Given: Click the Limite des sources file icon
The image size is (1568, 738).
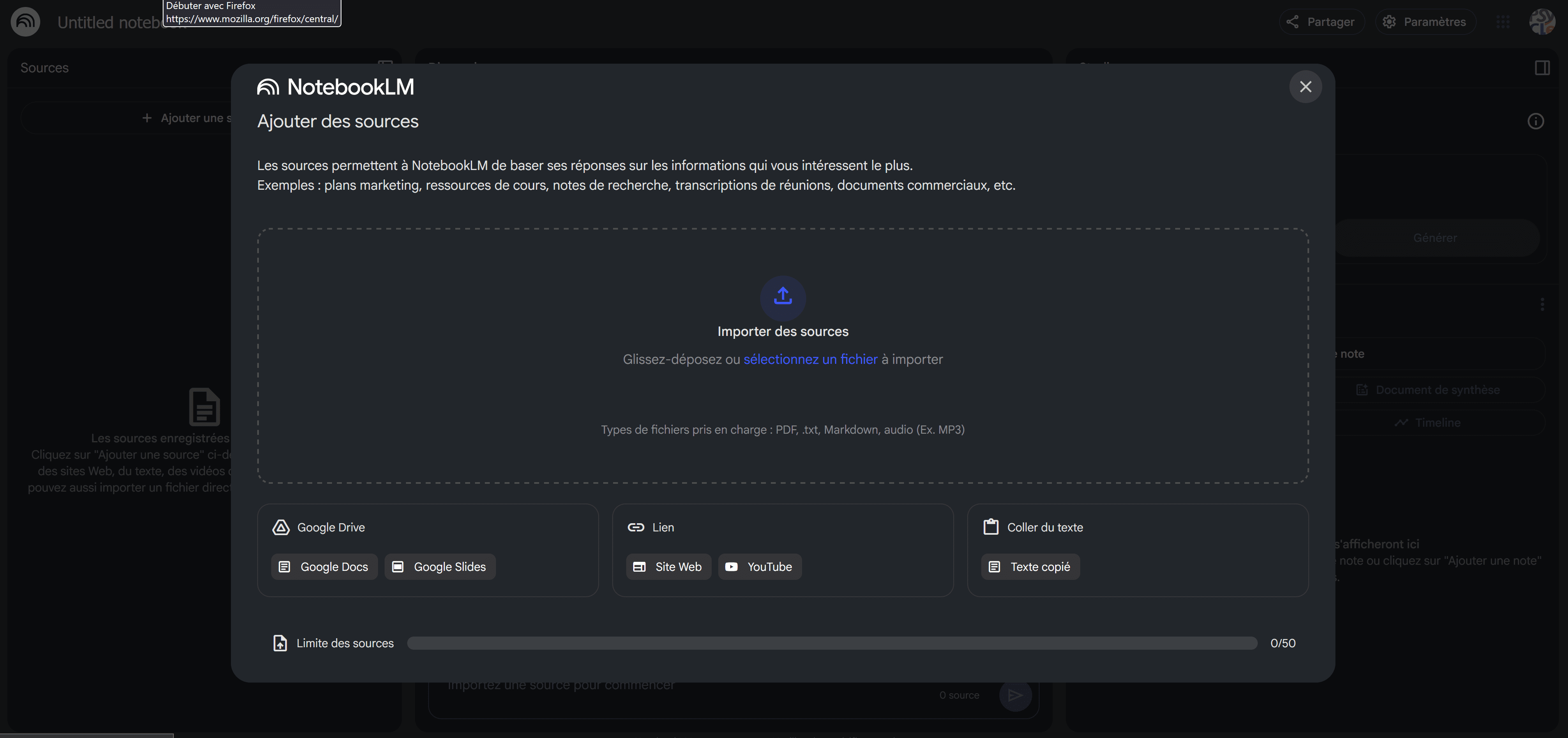Looking at the screenshot, I should point(280,643).
